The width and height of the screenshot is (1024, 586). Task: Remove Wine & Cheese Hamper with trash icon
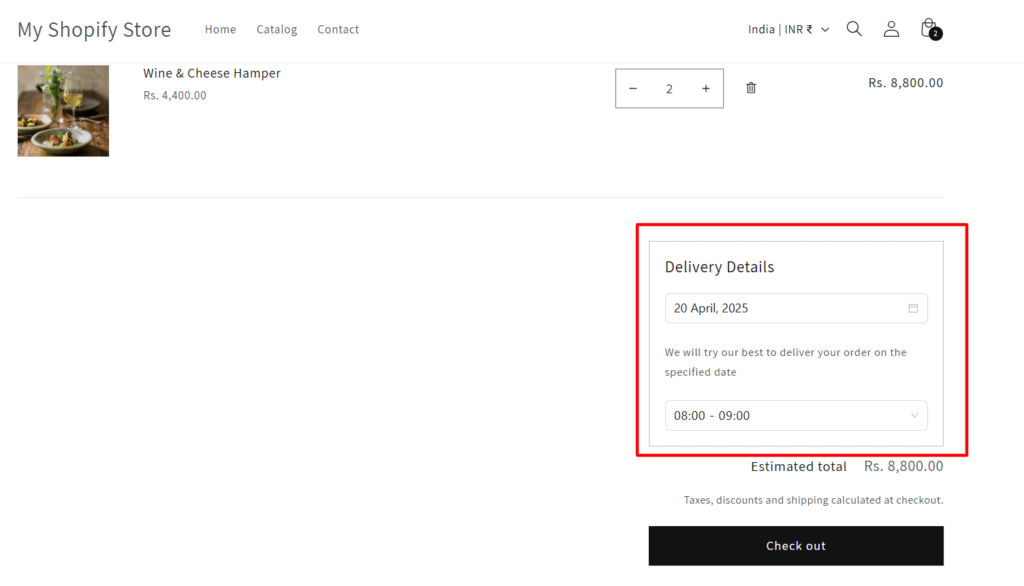[751, 88]
